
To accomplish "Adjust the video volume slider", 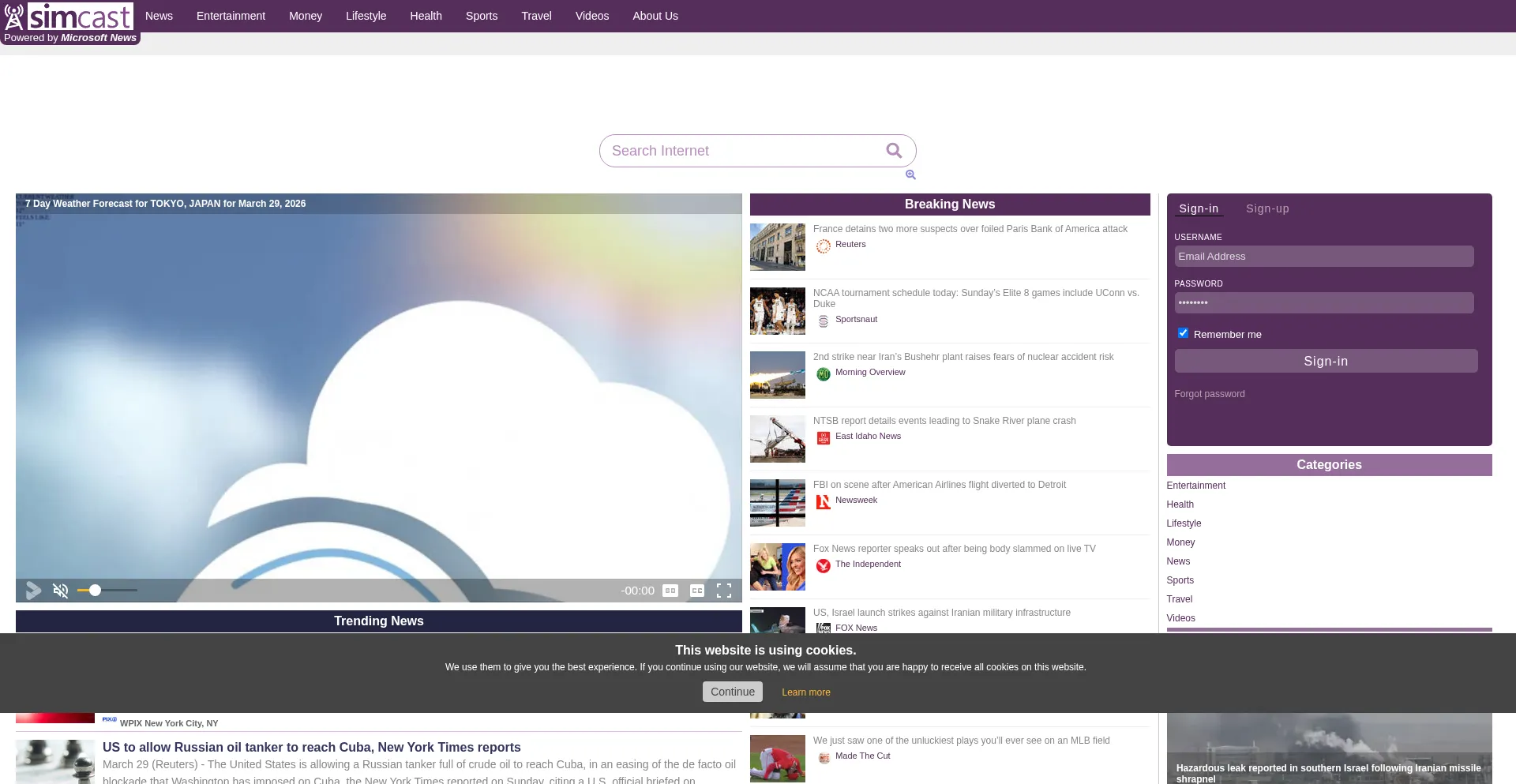I will point(107,591).
